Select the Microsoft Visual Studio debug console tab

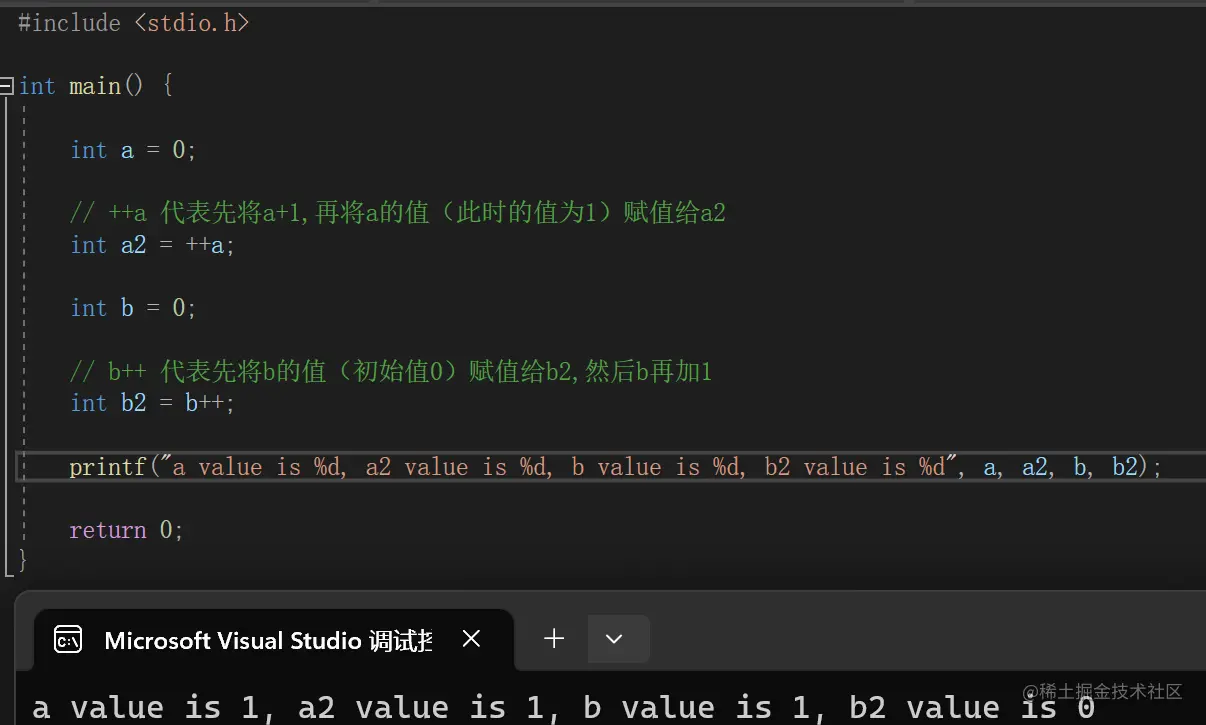click(274, 640)
